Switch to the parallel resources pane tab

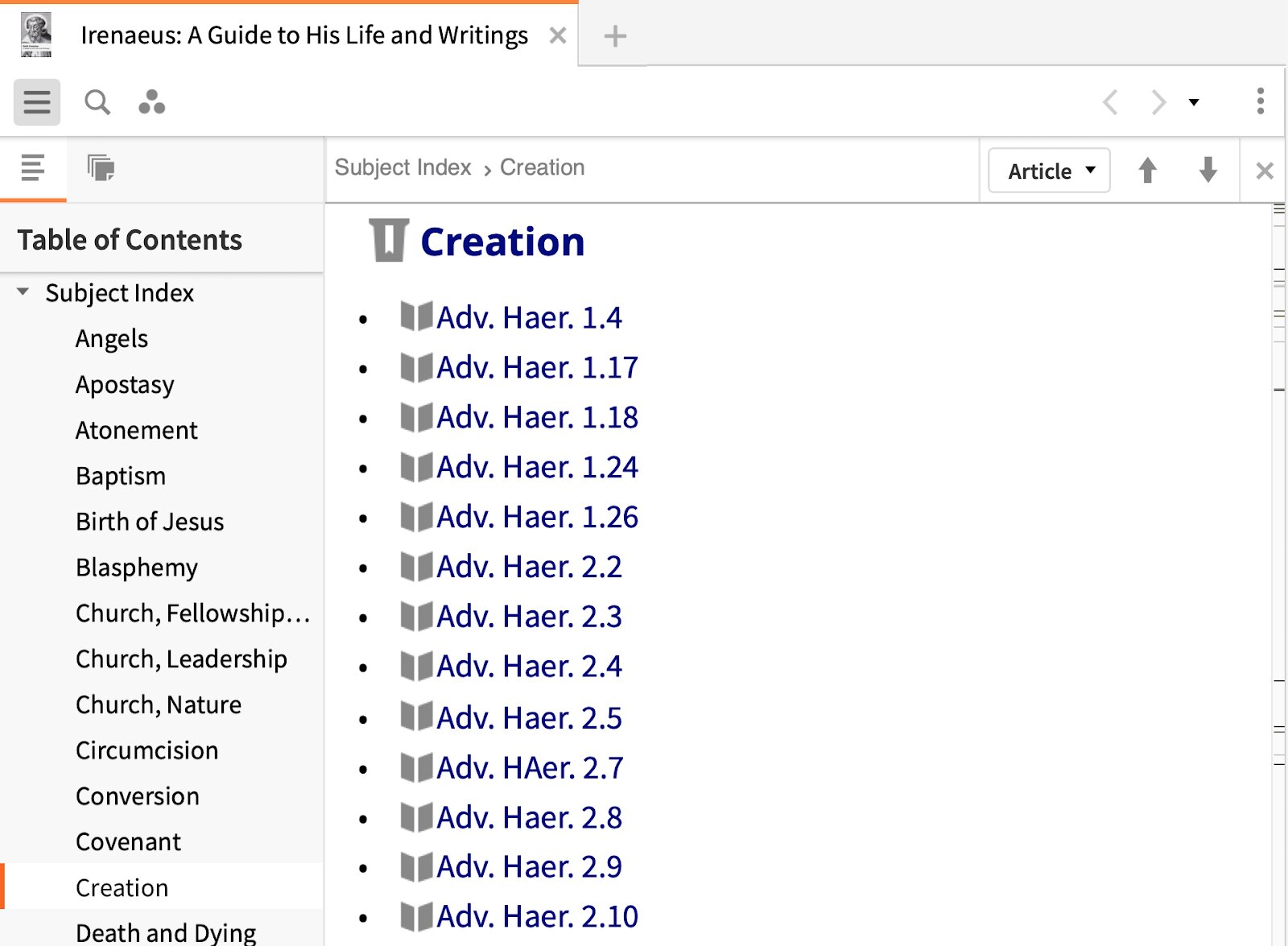tap(101, 168)
